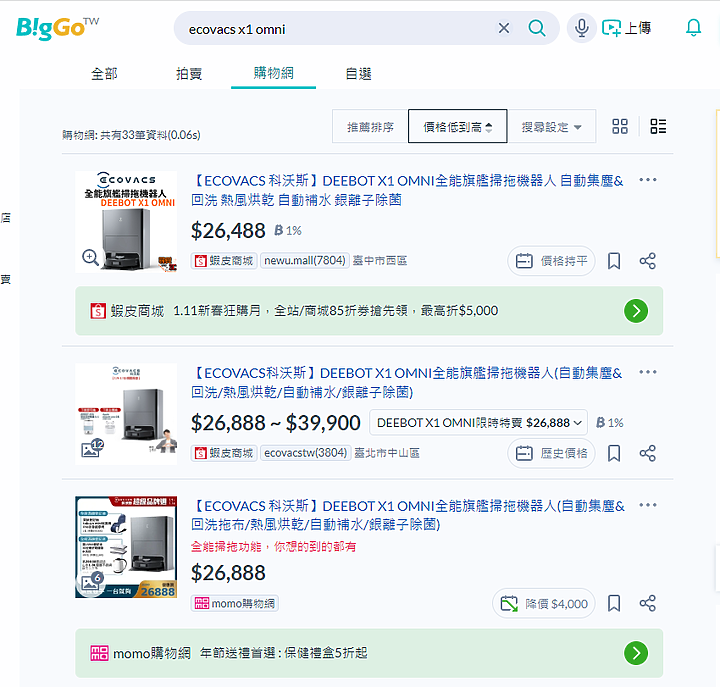Screen dimensions: 720x687
Task: Share the ecovacstw listing
Action: (x=647, y=454)
